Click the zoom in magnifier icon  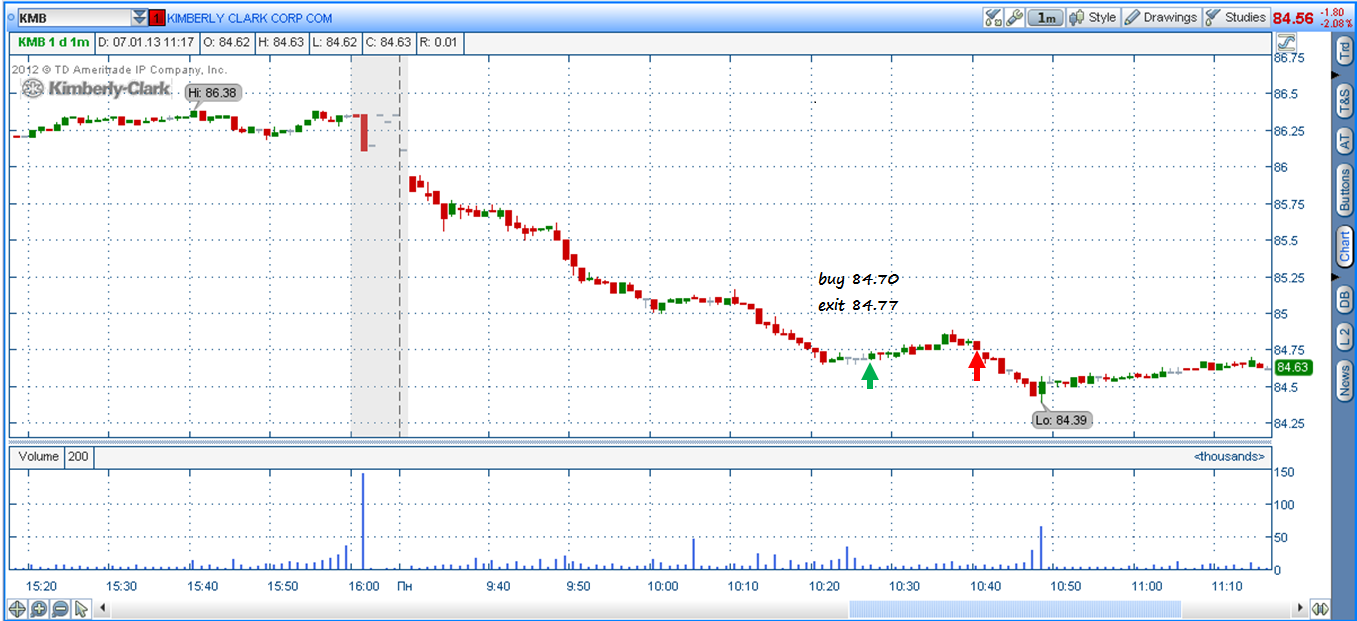pyautogui.click(x=38, y=608)
